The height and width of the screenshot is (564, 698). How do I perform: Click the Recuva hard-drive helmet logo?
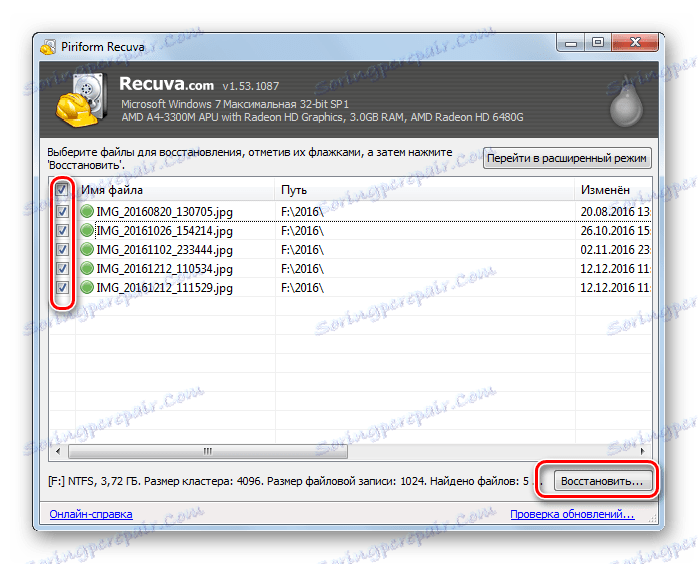[x=82, y=100]
